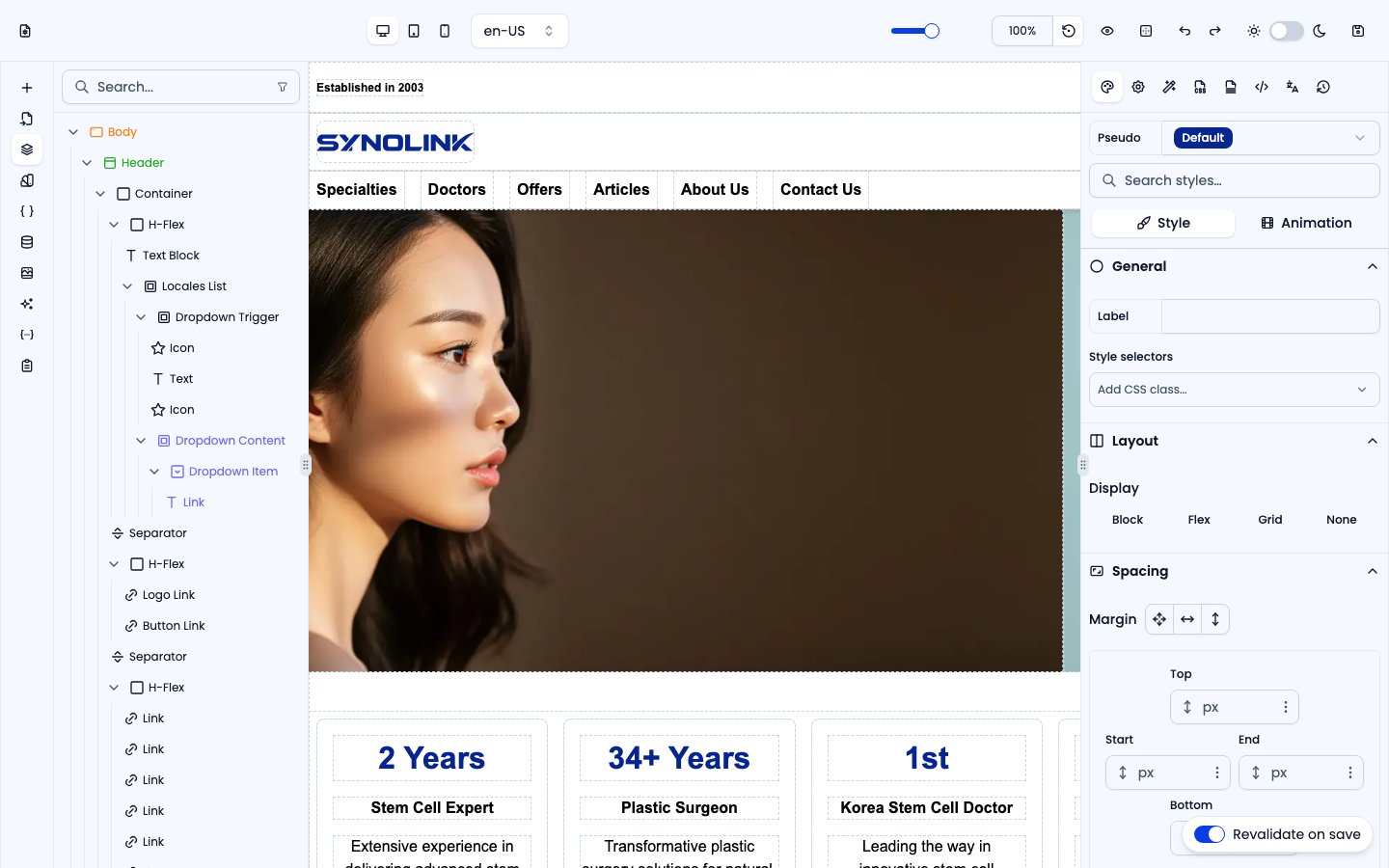Open the translation icon in right panel
This screenshot has width=1389, height=868.
1293,87
